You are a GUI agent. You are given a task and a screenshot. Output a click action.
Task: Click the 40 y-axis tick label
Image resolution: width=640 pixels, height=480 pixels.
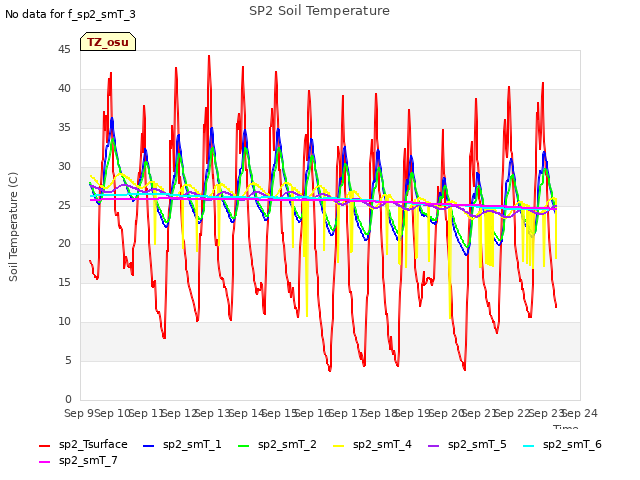64,88
